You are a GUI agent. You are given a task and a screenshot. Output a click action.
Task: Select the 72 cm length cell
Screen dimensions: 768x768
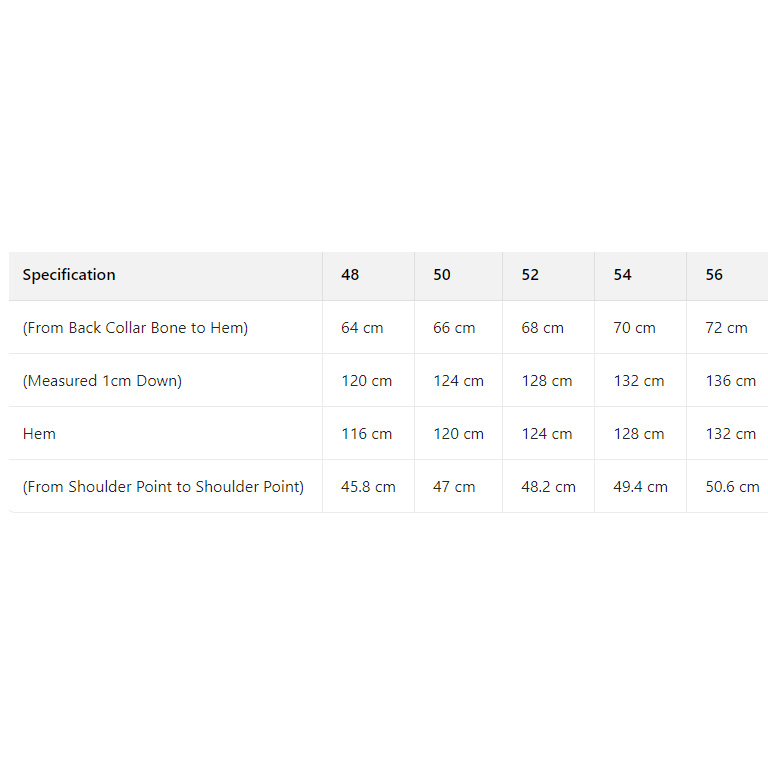(726, 328)
